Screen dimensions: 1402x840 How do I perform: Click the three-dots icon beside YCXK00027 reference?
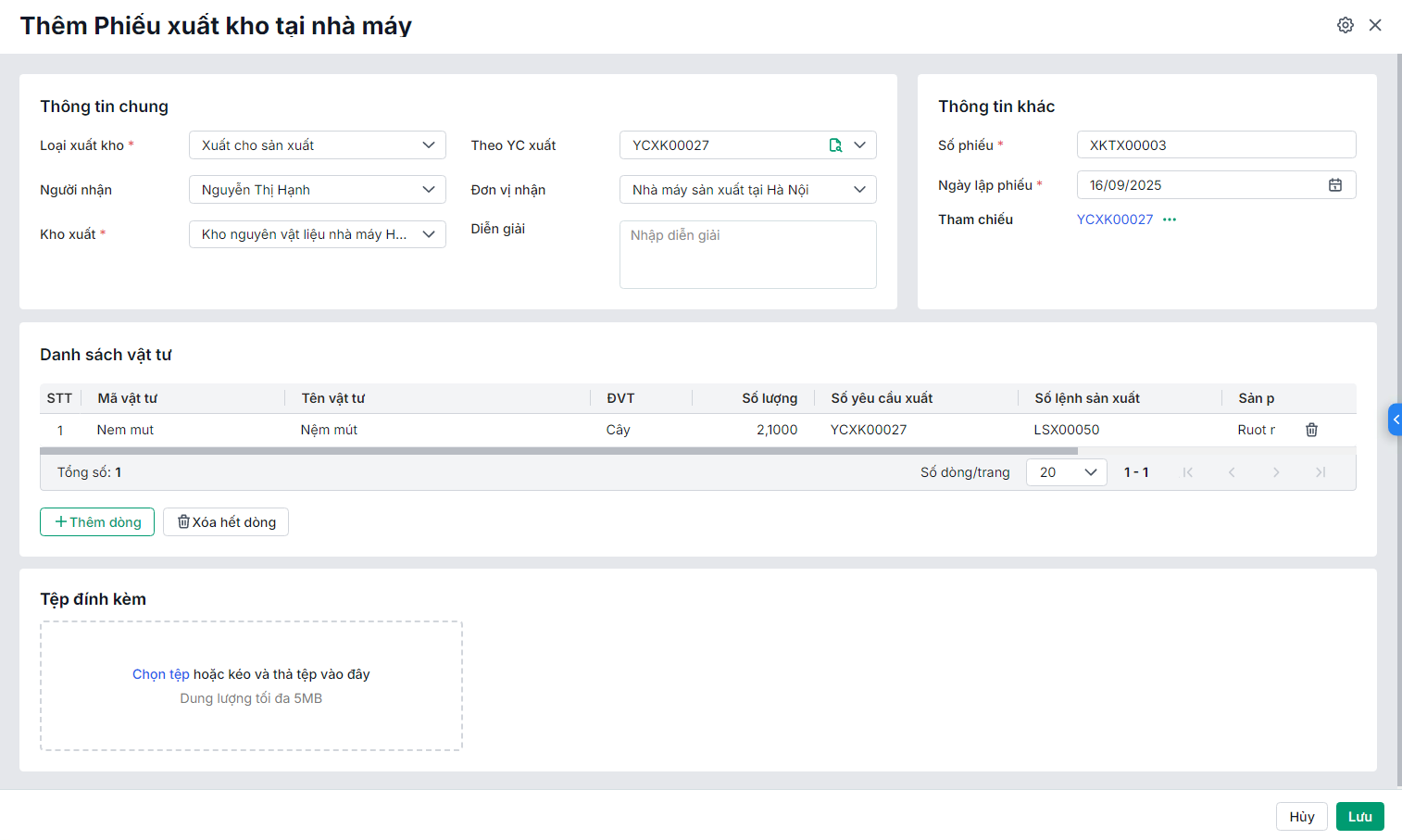coord(1170,219)
